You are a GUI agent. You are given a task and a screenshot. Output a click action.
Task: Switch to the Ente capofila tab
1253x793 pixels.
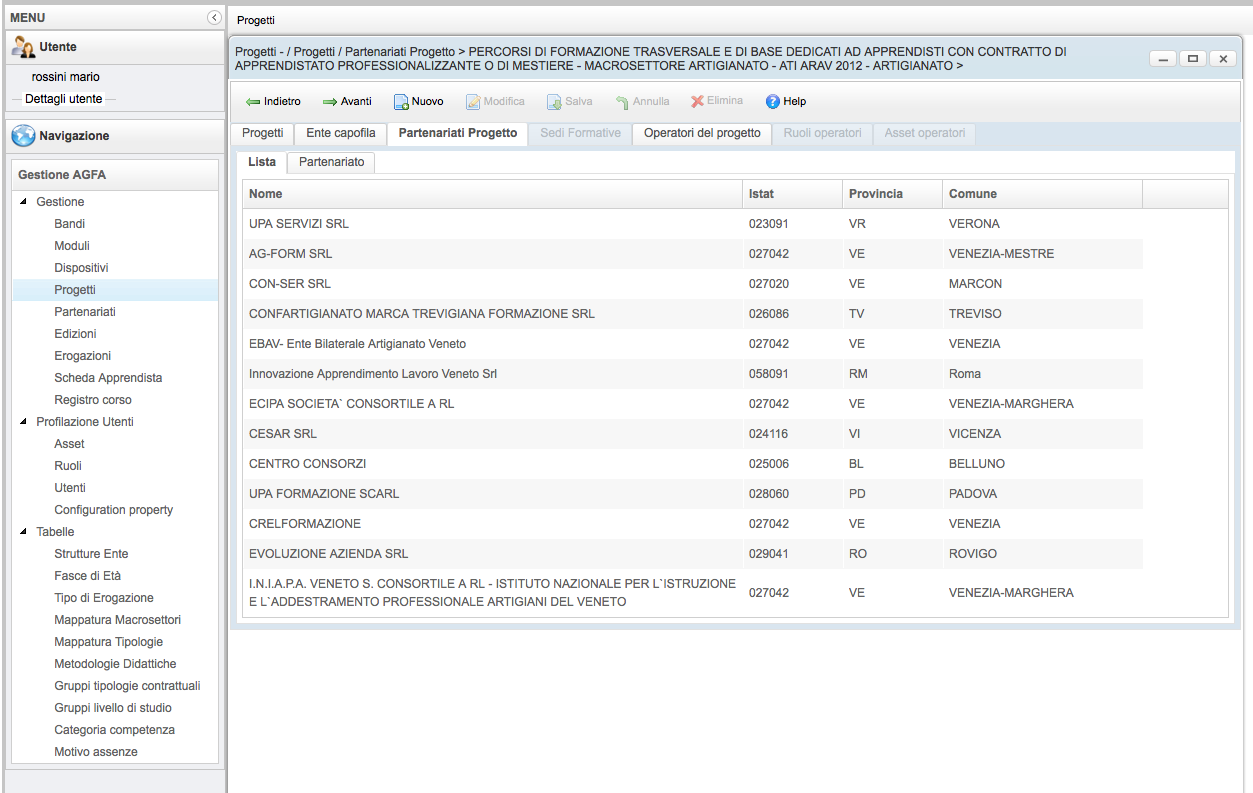click(340, 133)
